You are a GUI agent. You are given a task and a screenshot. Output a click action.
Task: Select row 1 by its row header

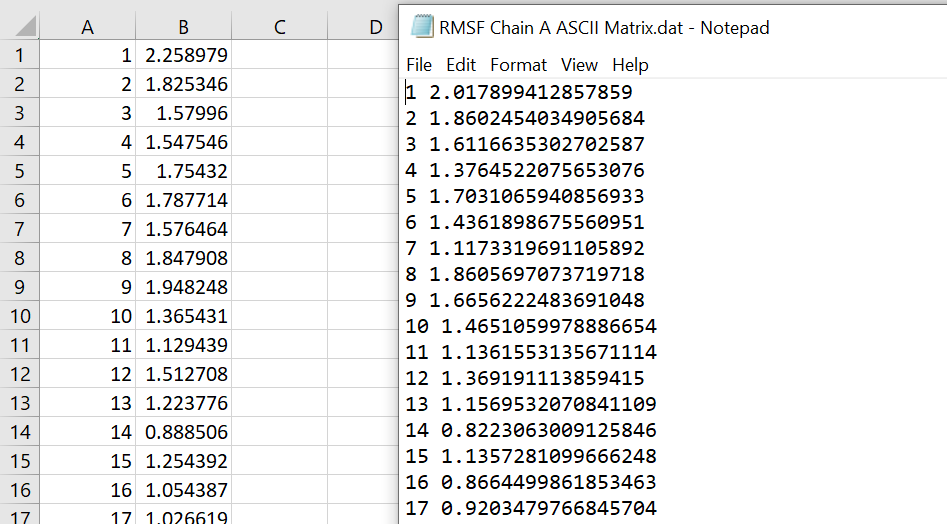click(19, 54)
